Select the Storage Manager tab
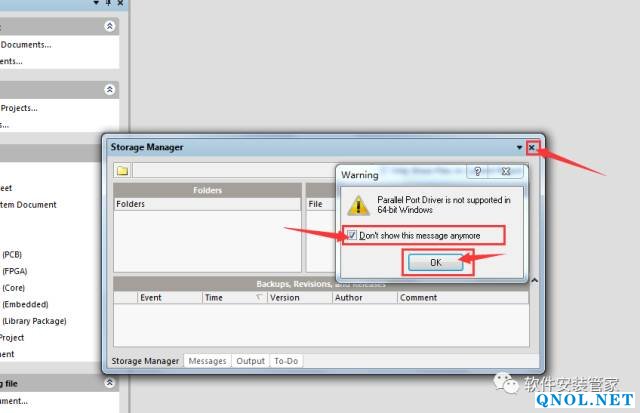The height and width of the screenshot is (413, 640). pos(145,361)
